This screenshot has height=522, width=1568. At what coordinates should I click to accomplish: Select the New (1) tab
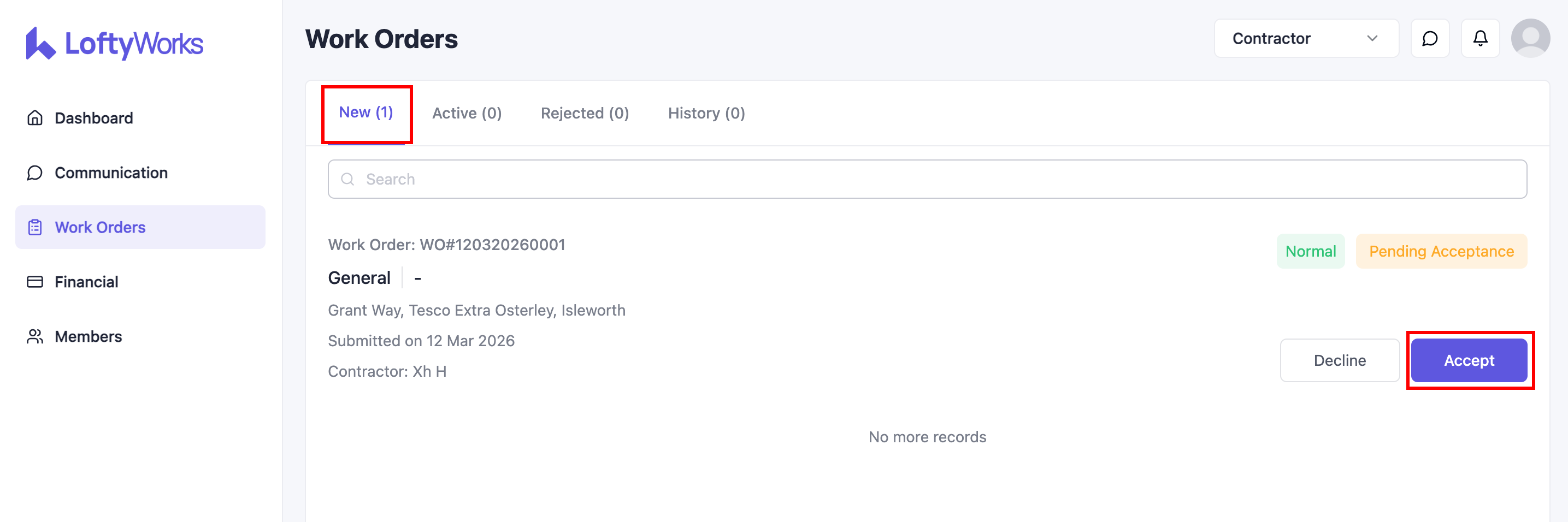[x=366, y=112]
